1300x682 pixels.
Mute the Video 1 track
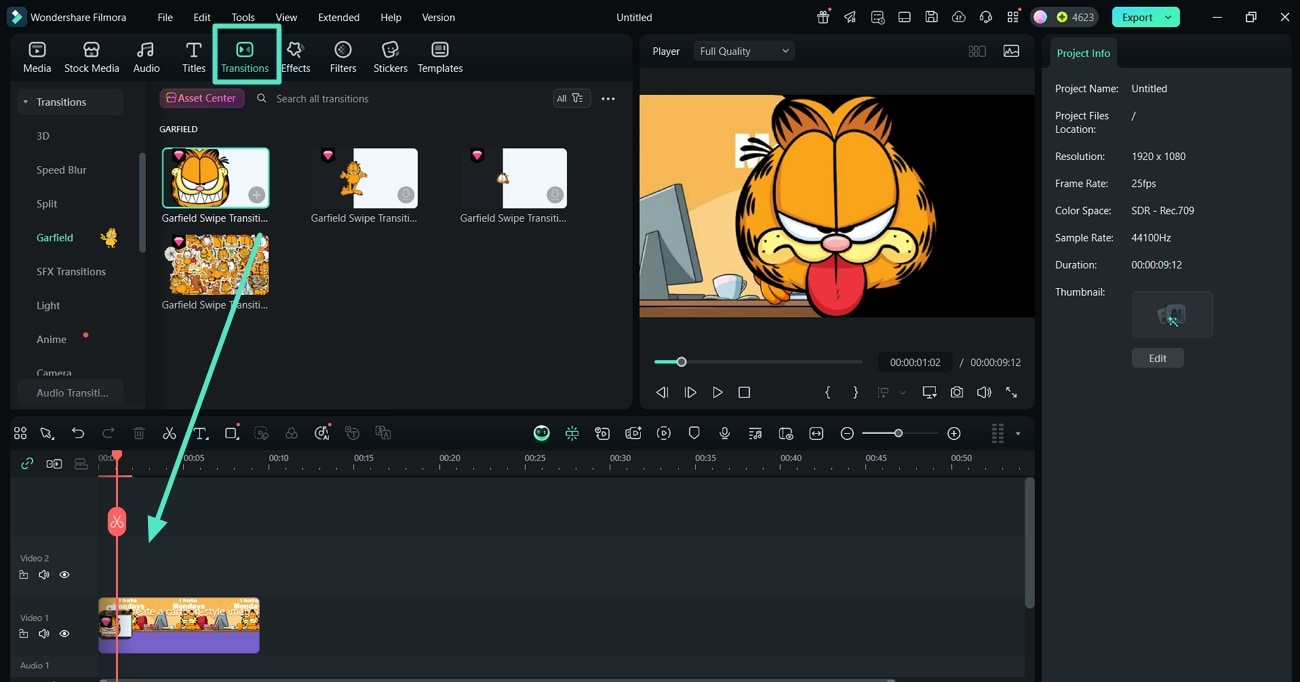point(44,634)
